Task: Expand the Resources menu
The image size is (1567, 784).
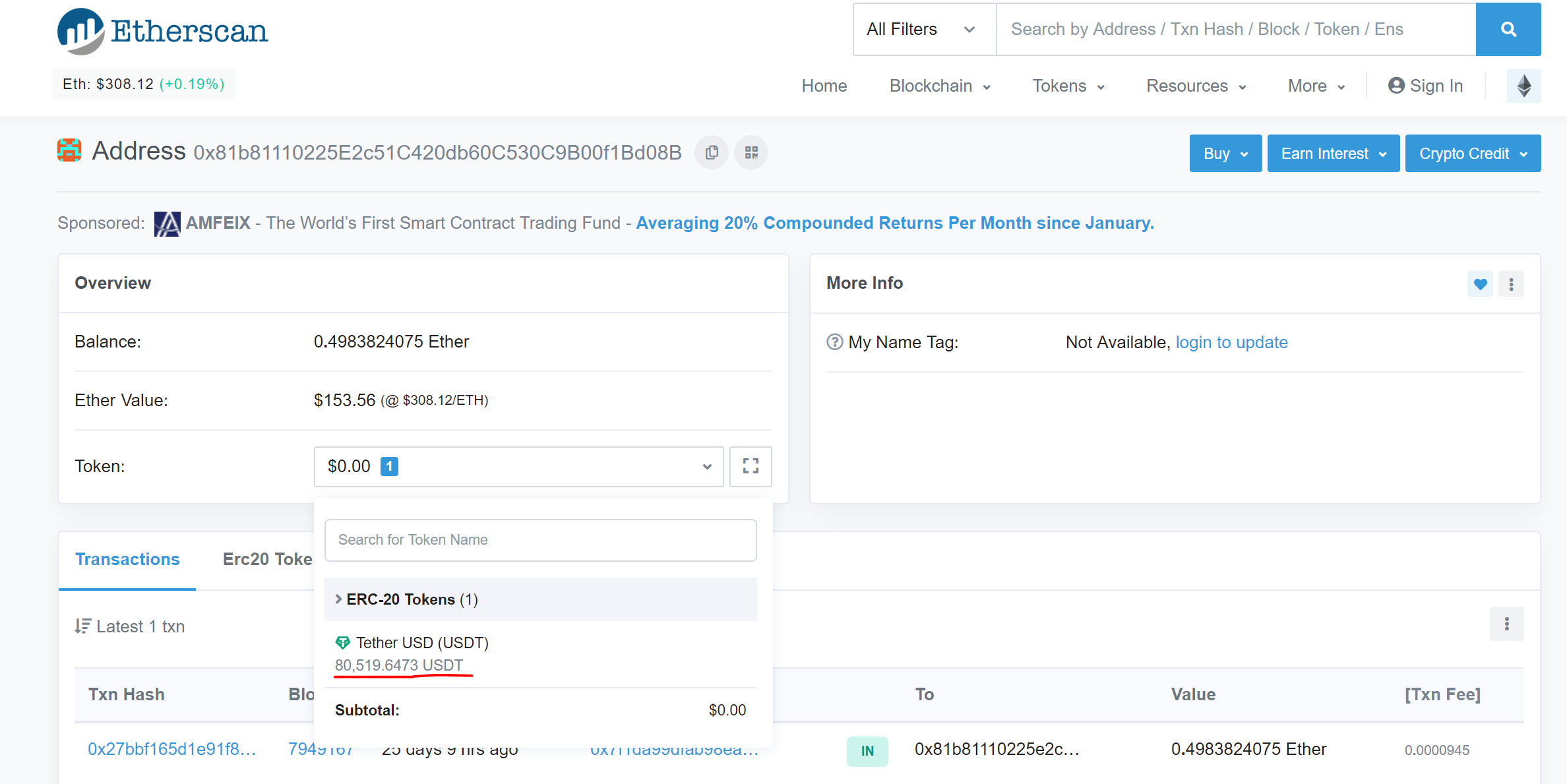Action: (1196, 86)
